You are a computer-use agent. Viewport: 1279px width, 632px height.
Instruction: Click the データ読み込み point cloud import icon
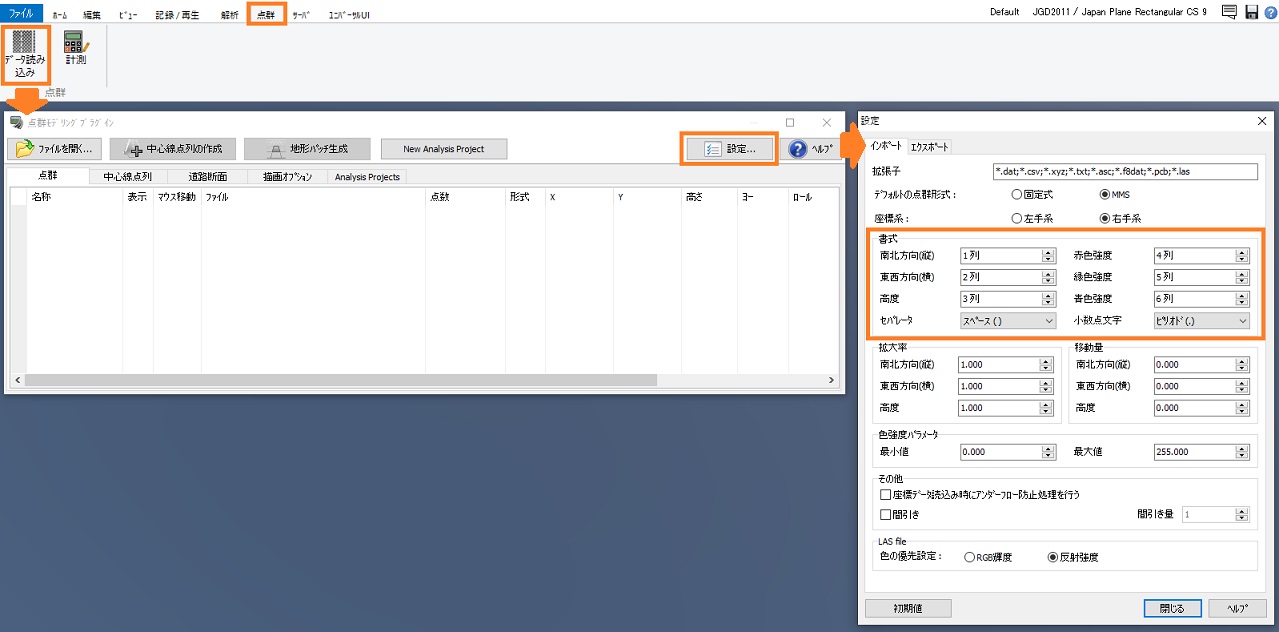25,54
